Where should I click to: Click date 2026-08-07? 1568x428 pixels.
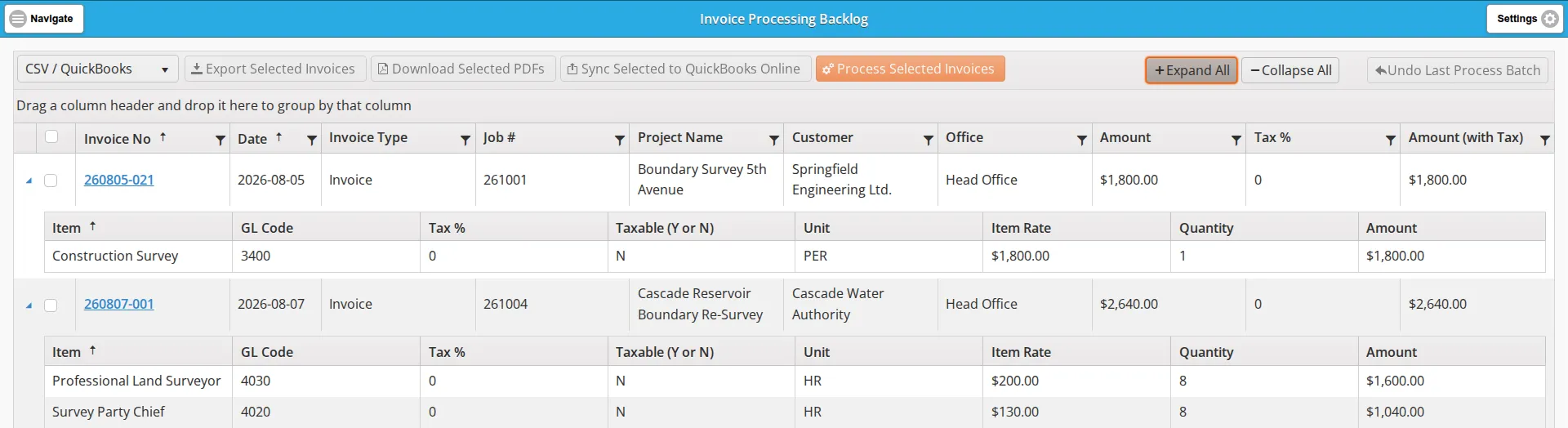click(x=271, y=304)
